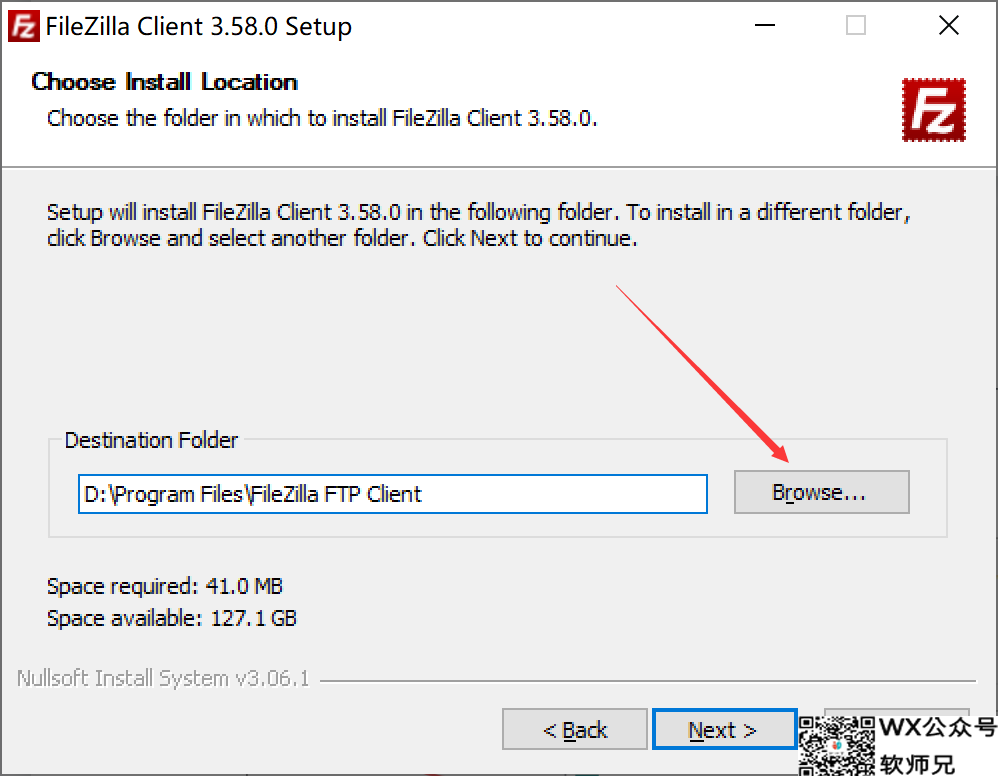Click the 'Setup will install' instruction paragraph

coord(478,225)
